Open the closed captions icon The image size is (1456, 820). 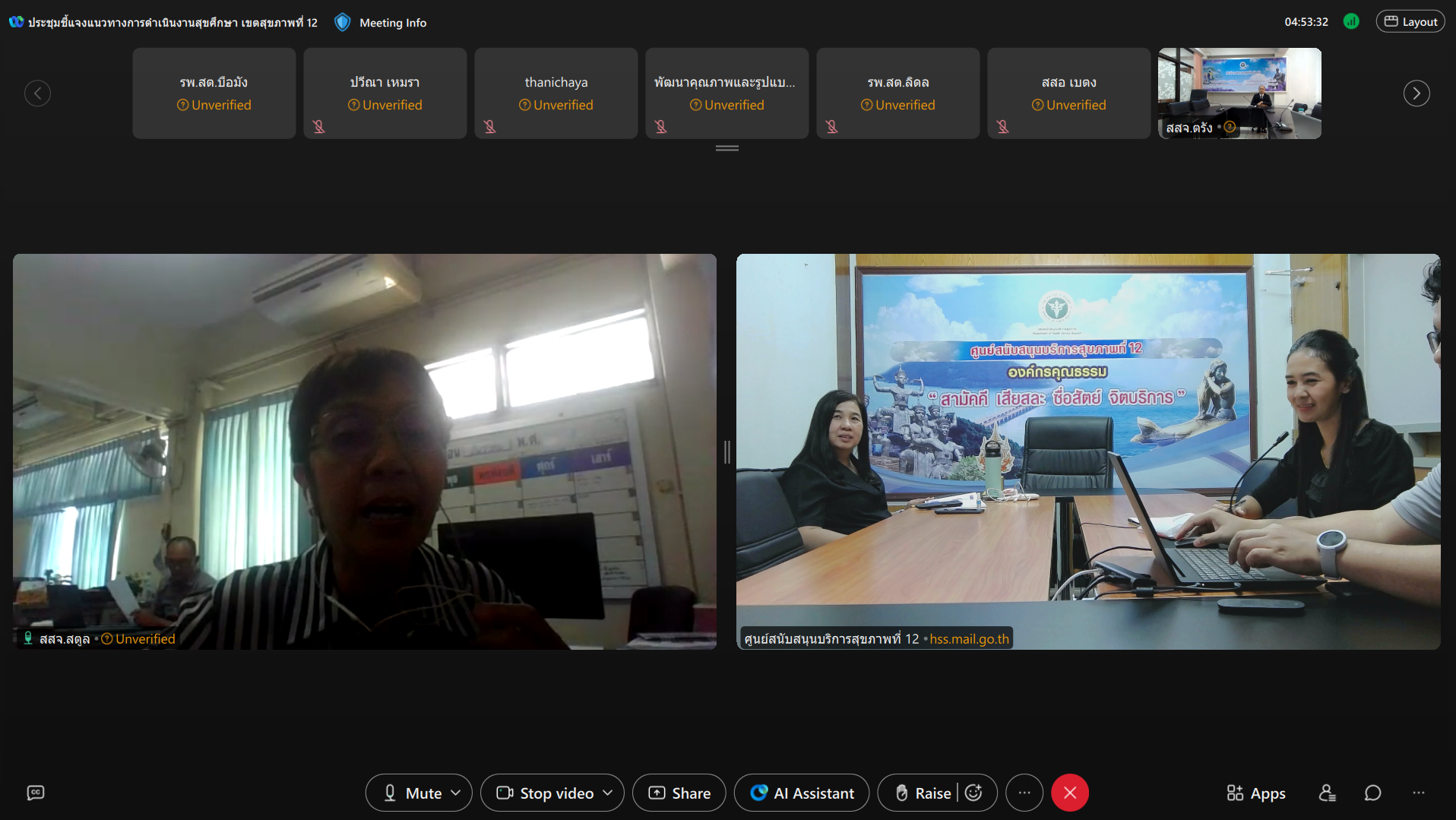click(x=36, y=793)
